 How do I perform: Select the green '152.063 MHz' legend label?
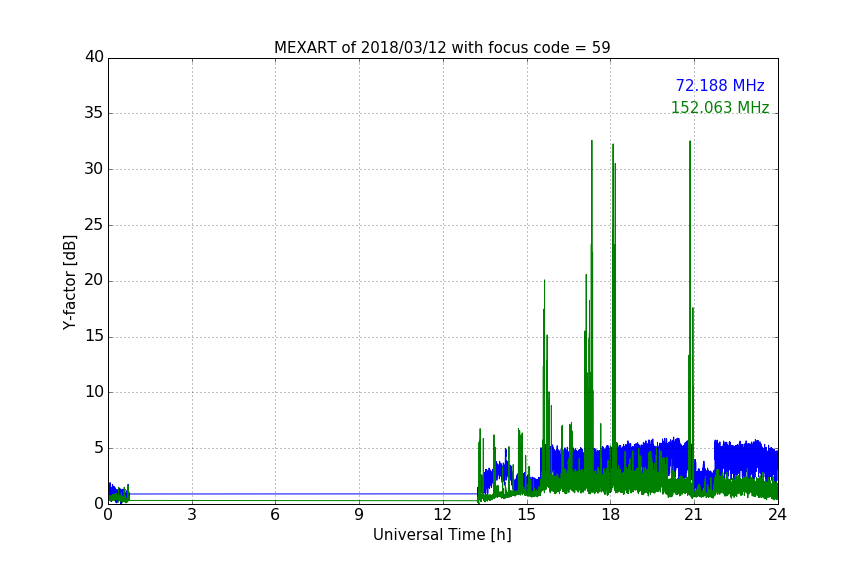720,107
